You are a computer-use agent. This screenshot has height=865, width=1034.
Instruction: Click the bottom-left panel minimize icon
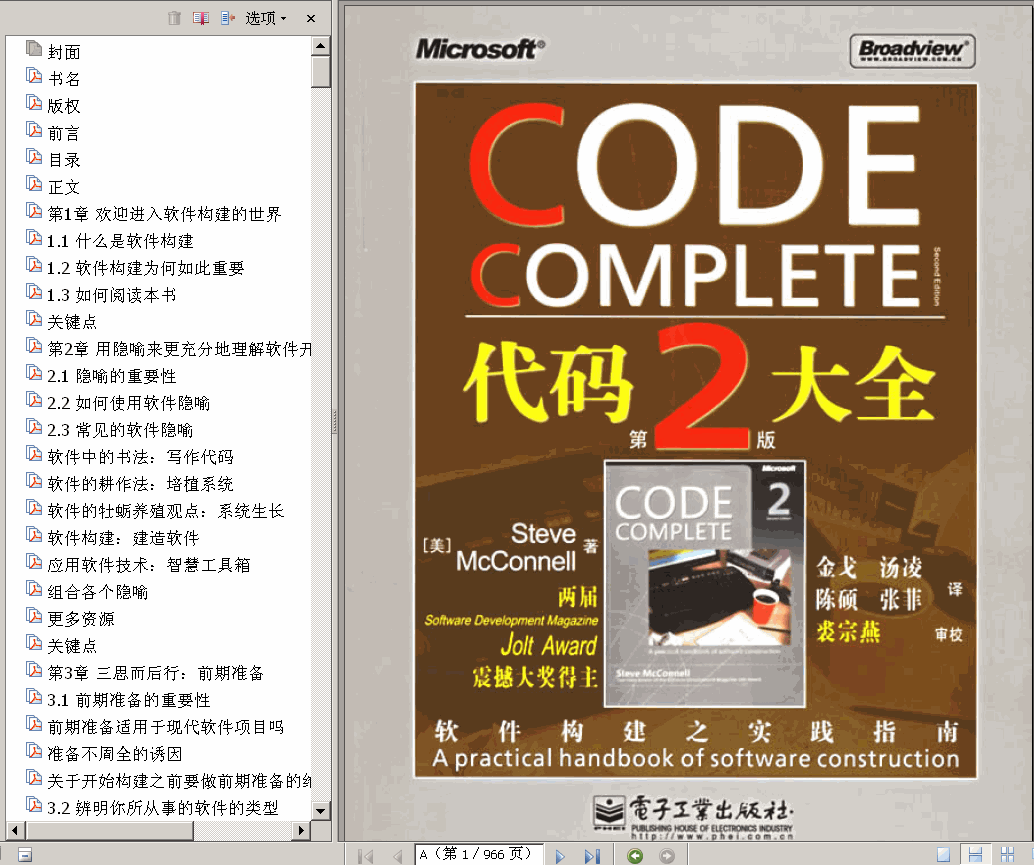(24, 854)
